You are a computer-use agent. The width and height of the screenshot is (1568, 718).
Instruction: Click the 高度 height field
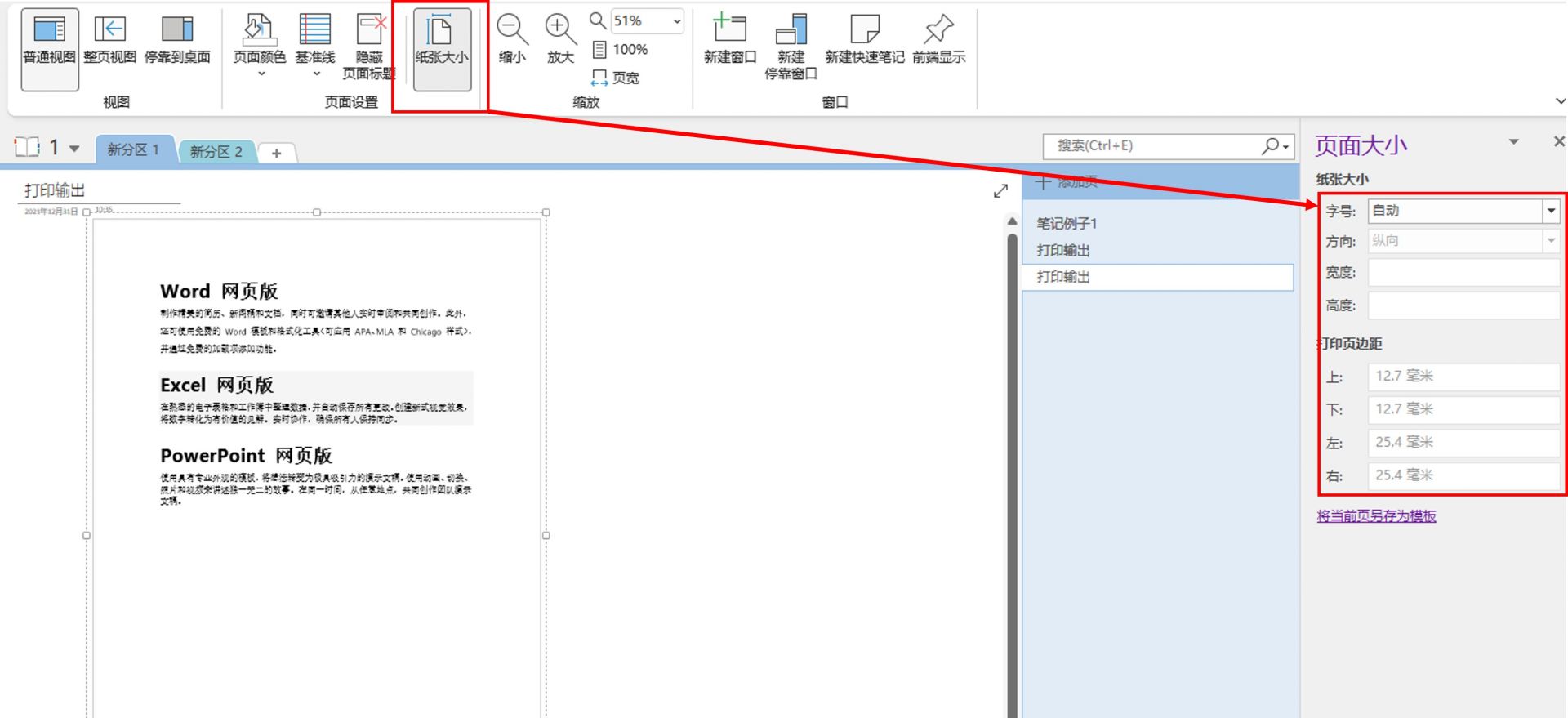(1463, 305)
